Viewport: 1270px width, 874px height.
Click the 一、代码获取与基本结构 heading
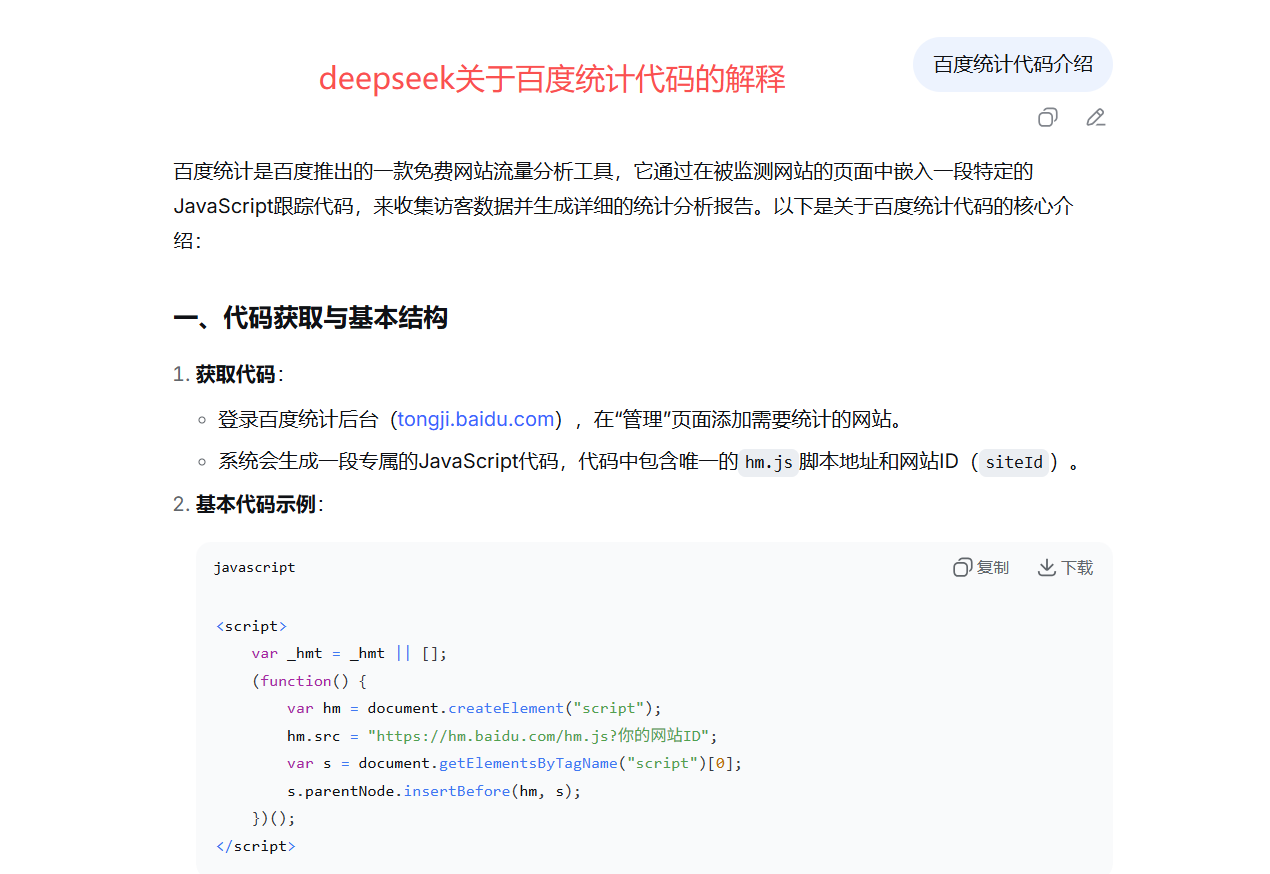pyautogui.click(x=310, y=318)
